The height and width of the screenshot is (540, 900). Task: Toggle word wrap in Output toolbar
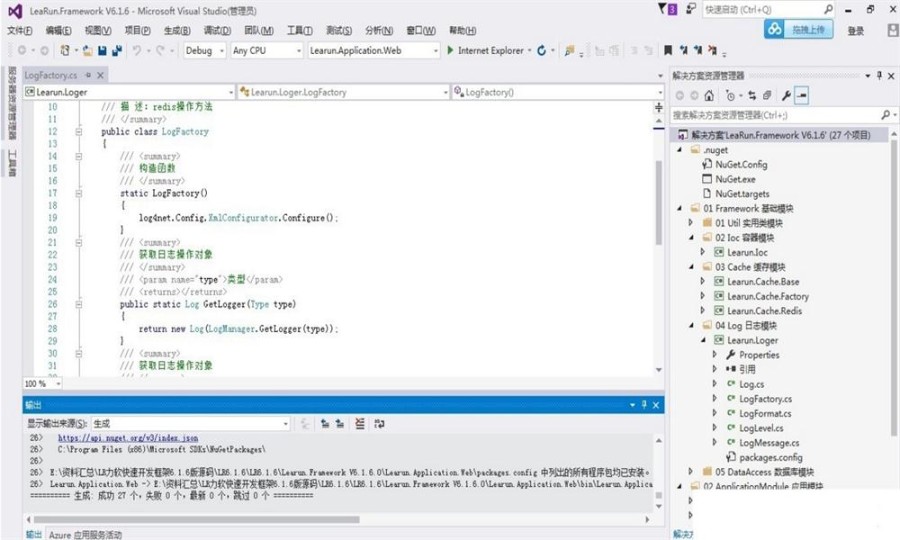pyautogui.click(x=379, y=424)
